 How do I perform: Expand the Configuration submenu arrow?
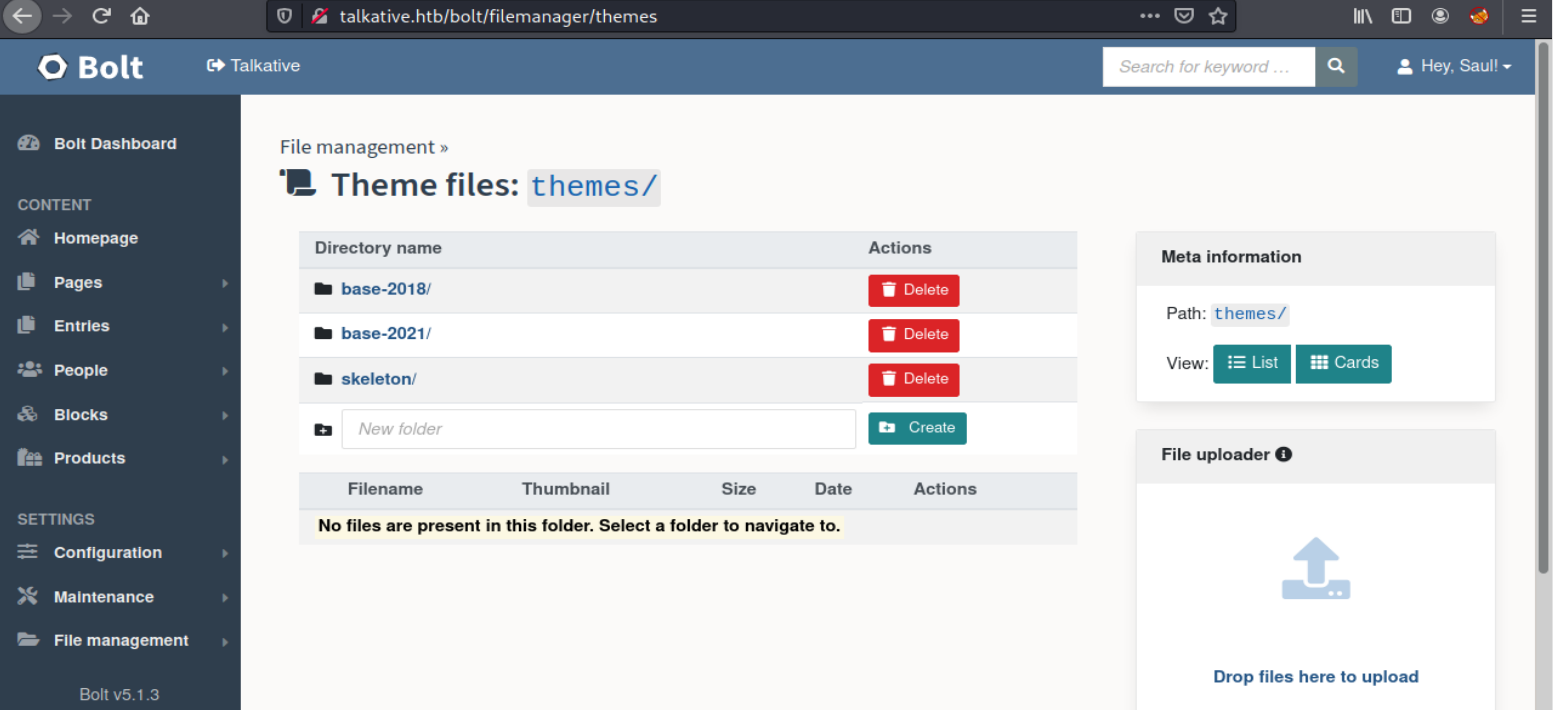[x=225, y=553]
